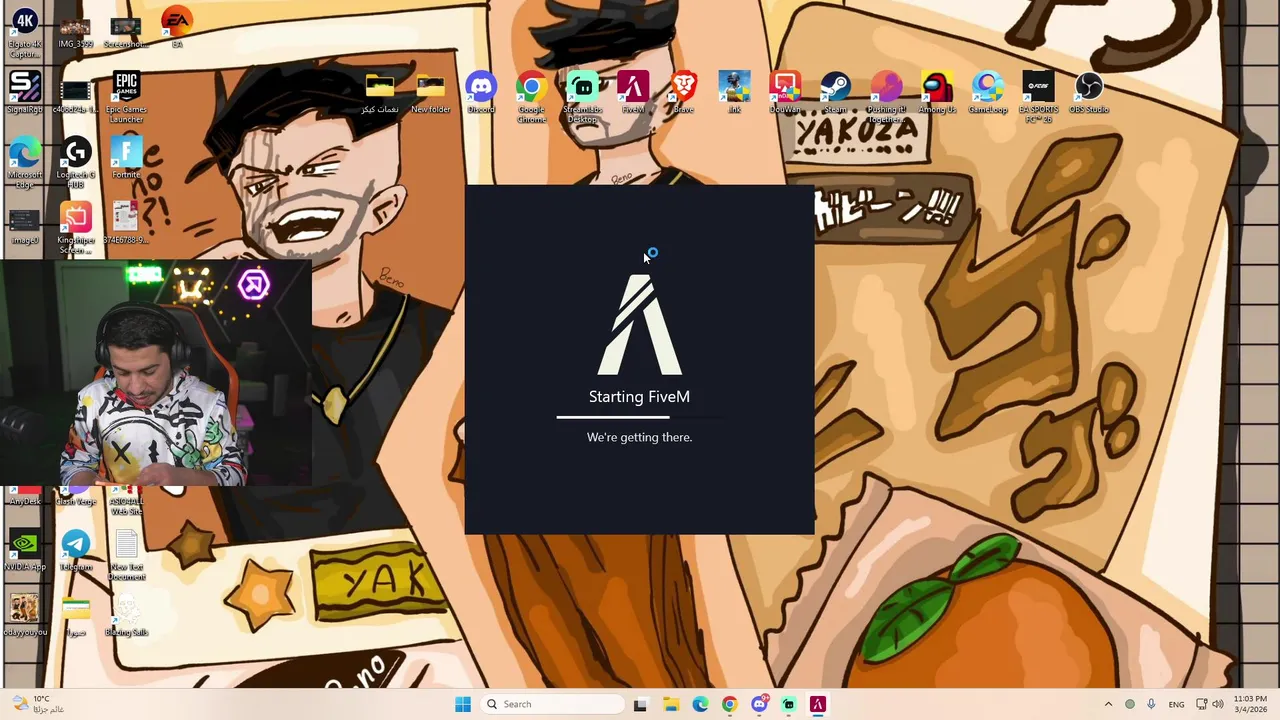Switch to Microsoft Edge on the taskbar
The image size is (1280, 720).
pos(700,704)
